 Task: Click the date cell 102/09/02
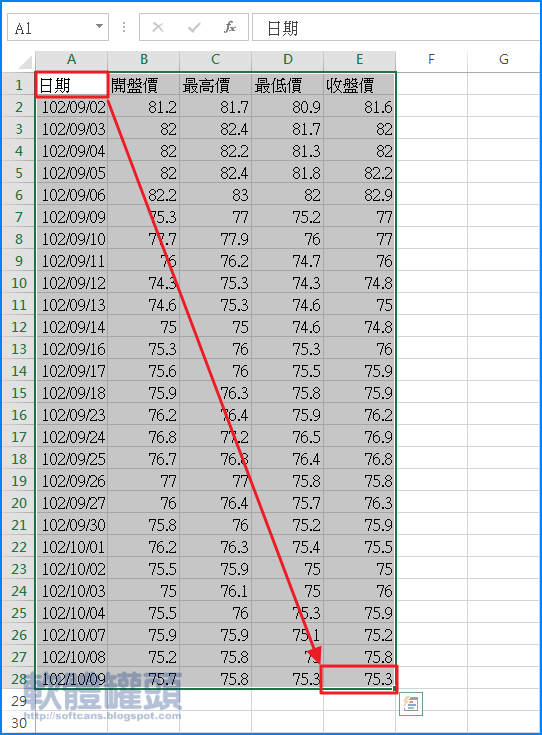[x=71, y=107]
